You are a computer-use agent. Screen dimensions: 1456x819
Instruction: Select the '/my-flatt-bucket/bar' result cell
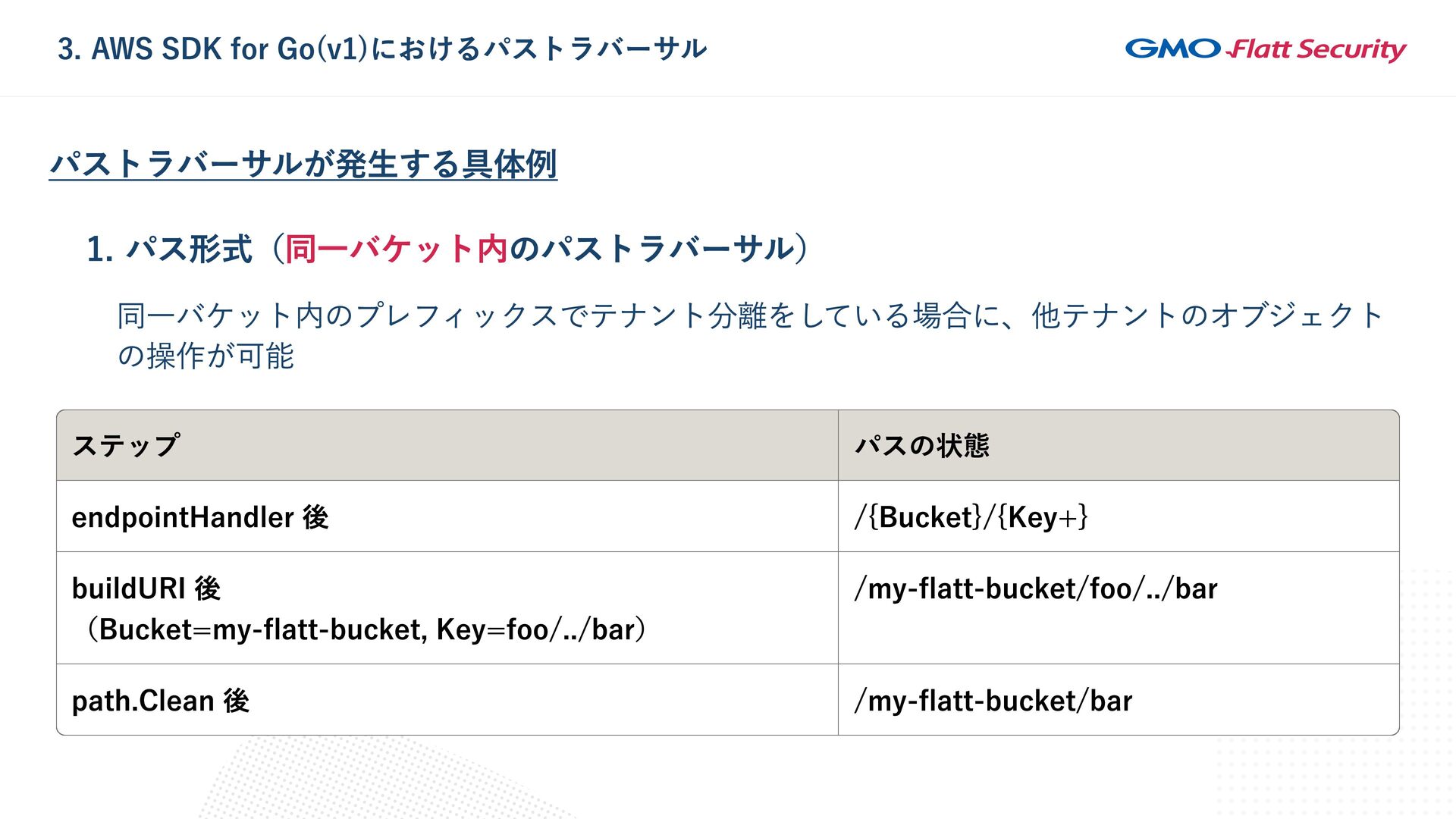pyautogui.click(x=993, y=701)
